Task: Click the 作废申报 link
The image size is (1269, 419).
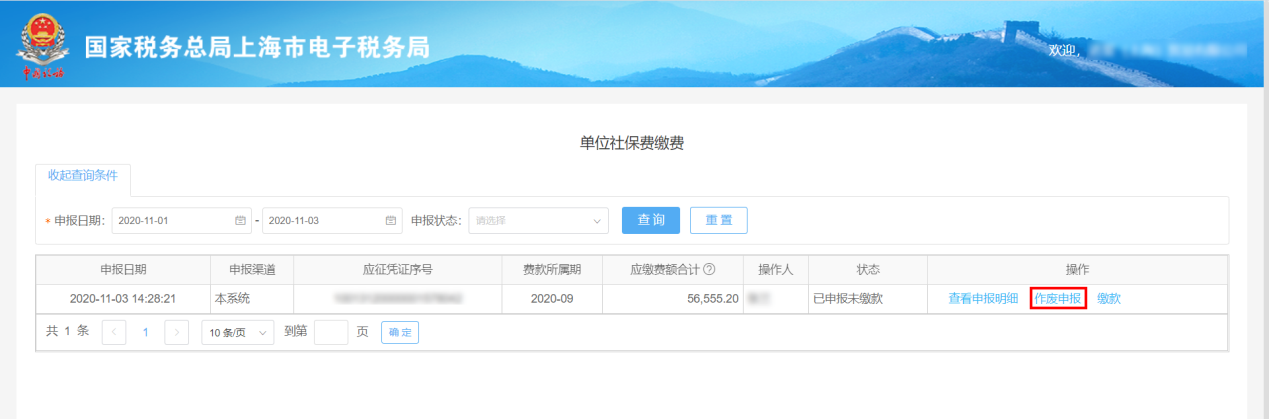Action: [x=1057, y=298]
